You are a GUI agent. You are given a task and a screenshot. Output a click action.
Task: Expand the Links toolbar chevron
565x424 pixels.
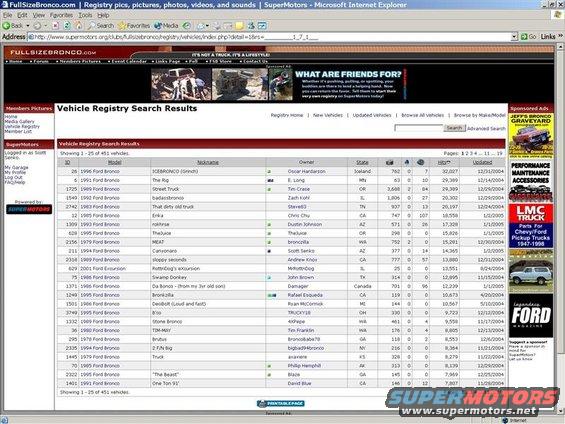[x=560, y=36]
